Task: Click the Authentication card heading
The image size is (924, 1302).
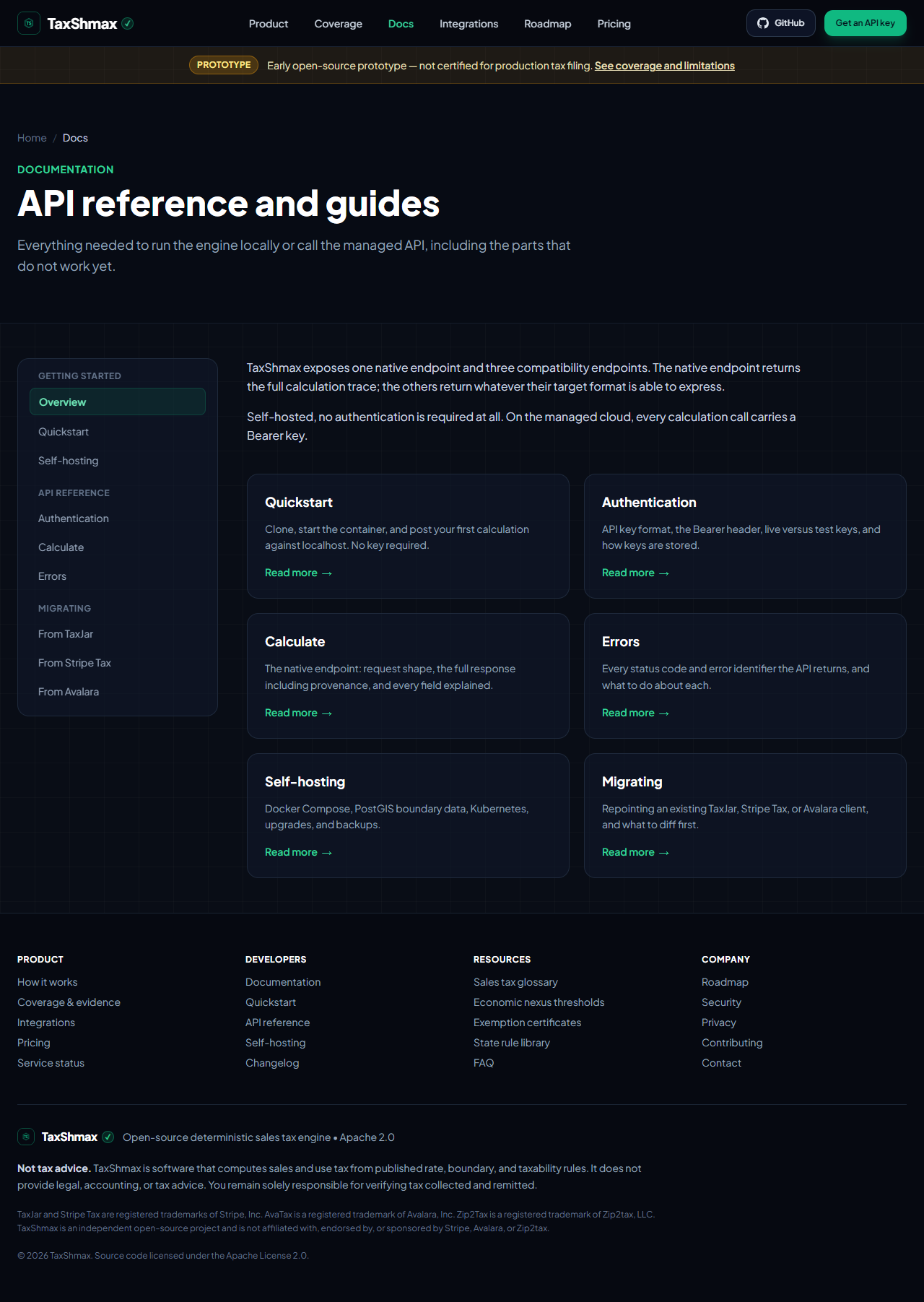Action: coord(649,502)
